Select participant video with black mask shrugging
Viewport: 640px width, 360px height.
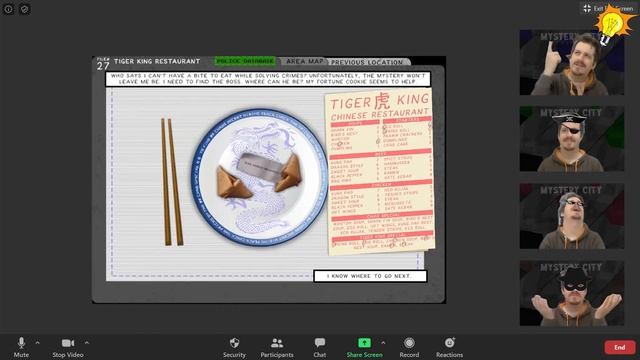tap(571, 293)
